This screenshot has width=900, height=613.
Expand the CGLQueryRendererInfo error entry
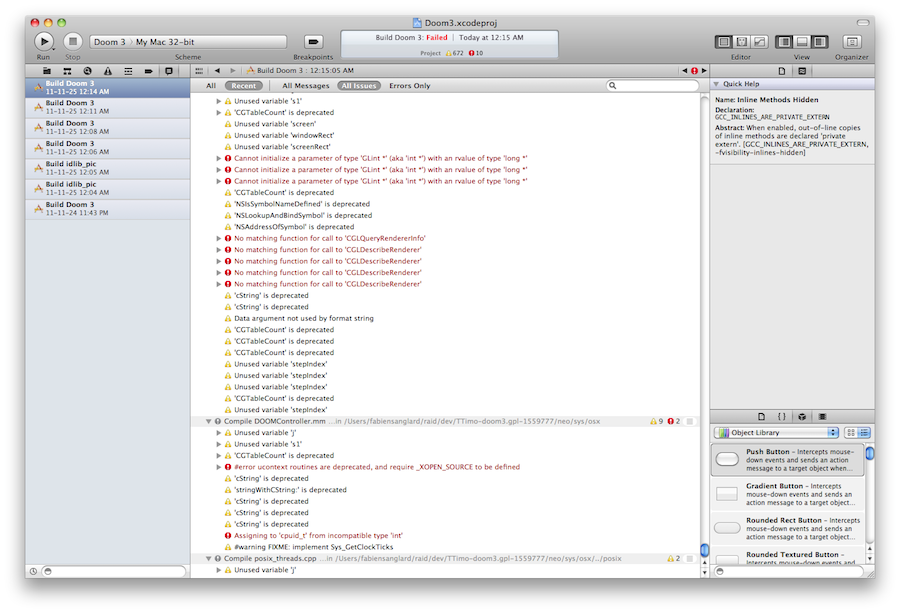coord(219,238)
